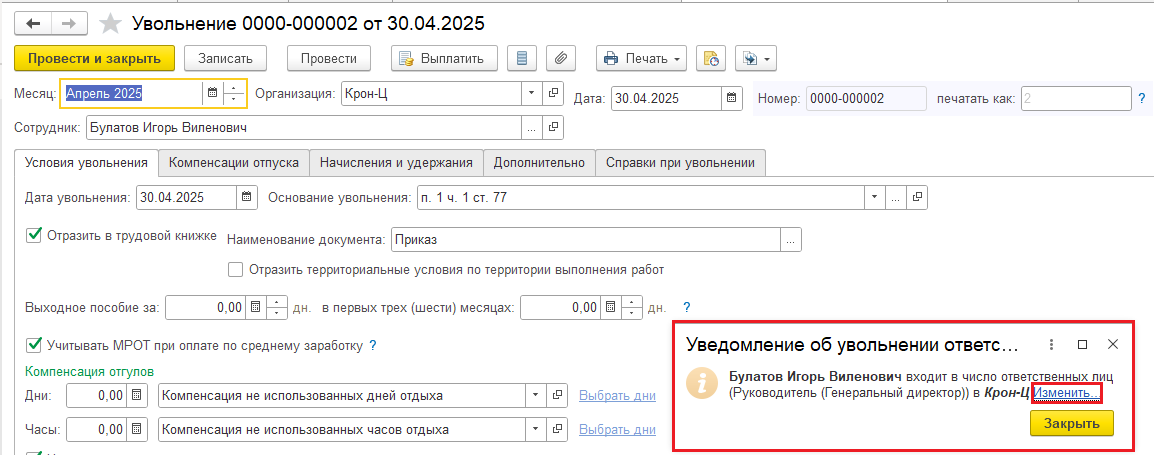Open the ellipsis chooser for Сотрудник
The image size is (1154, 455).
point(532,127)
